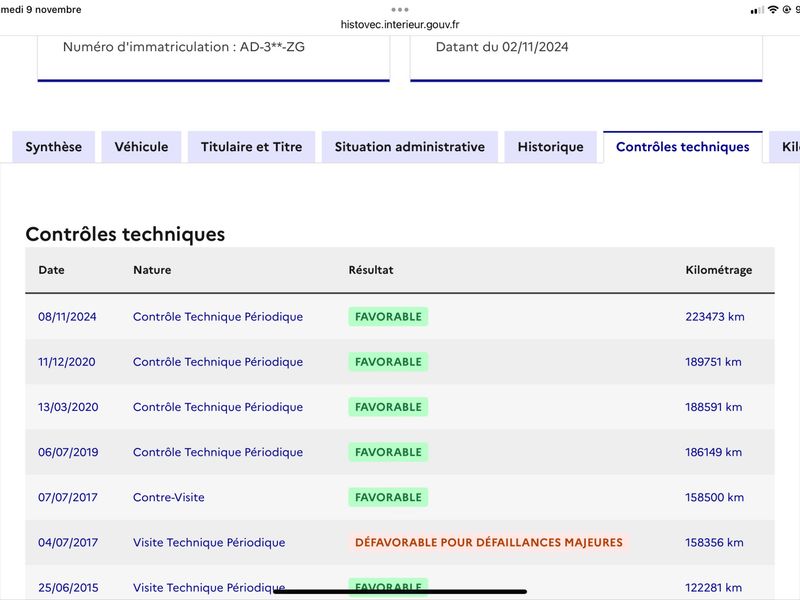This screenshot has width=800, height=600.
Task: Click the Résultat column header
Action: (x=371, y=270)
